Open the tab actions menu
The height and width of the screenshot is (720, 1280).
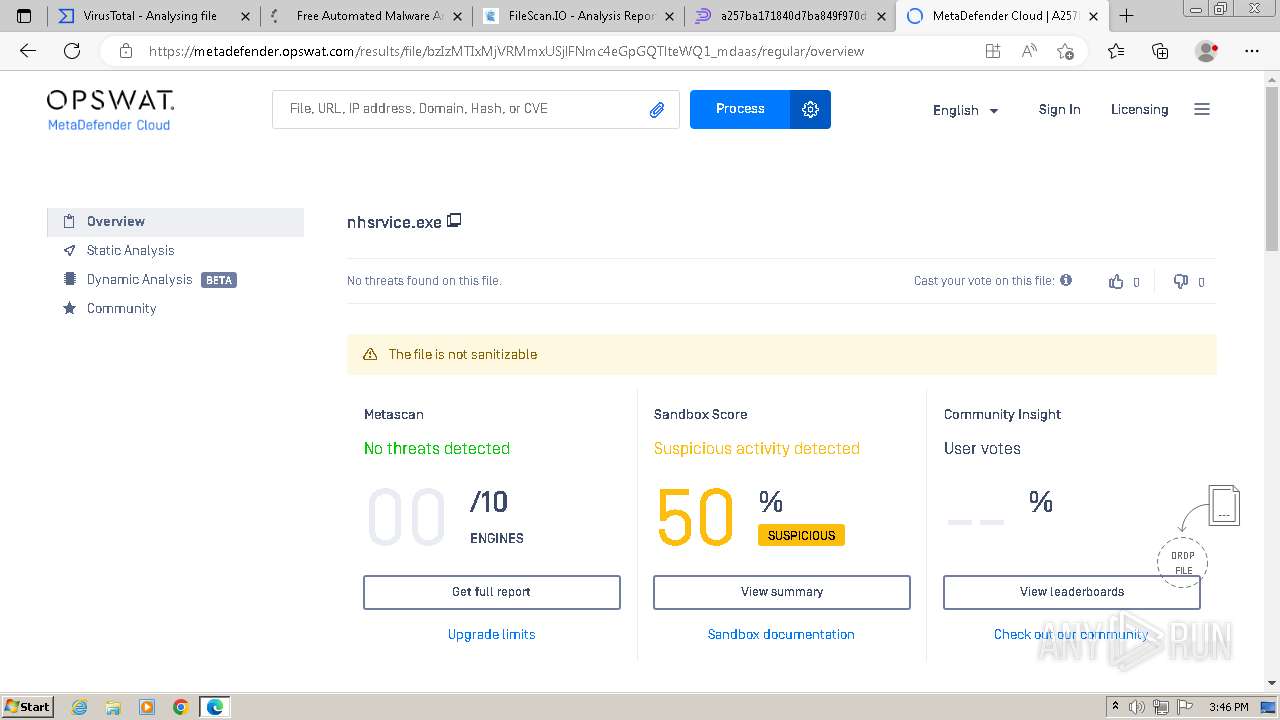24,16
